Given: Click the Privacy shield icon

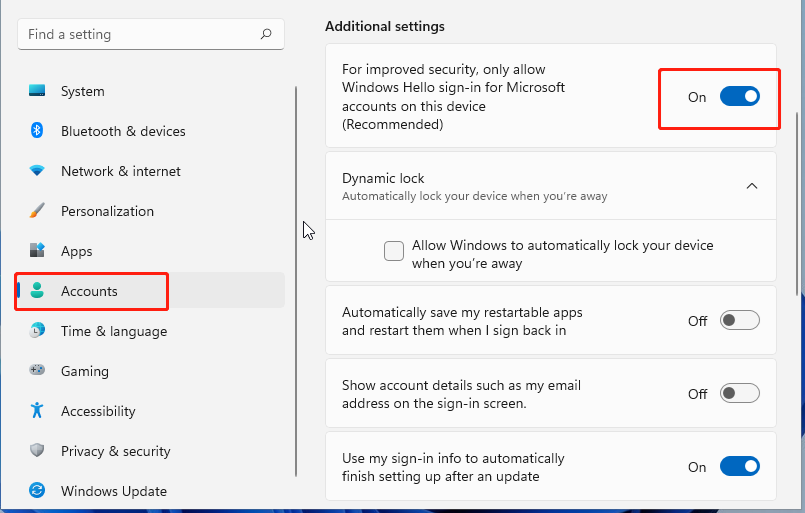Looking at the screenshot, I should coord(37,450).
